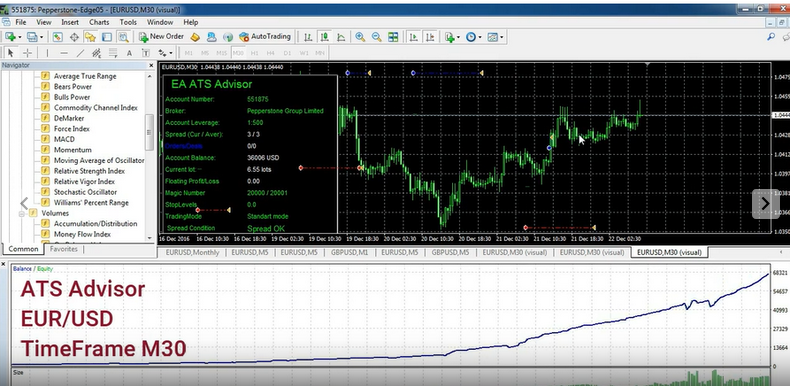Toggle the Data Window crosshair-circle icon

[74, 37]
